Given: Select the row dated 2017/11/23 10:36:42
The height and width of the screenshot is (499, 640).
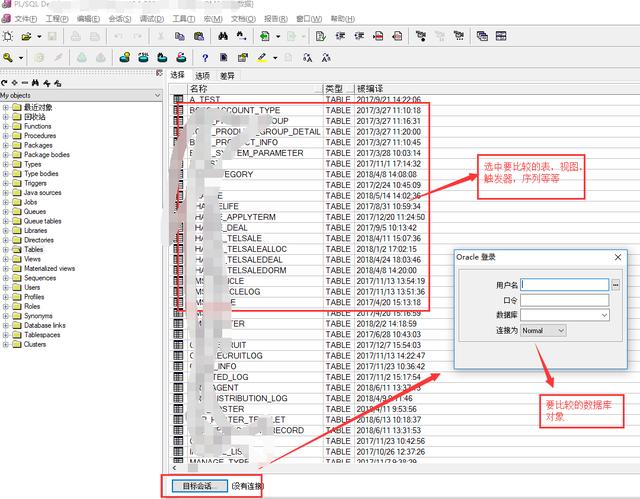Looking at the screenshot, I should [300, 366].
